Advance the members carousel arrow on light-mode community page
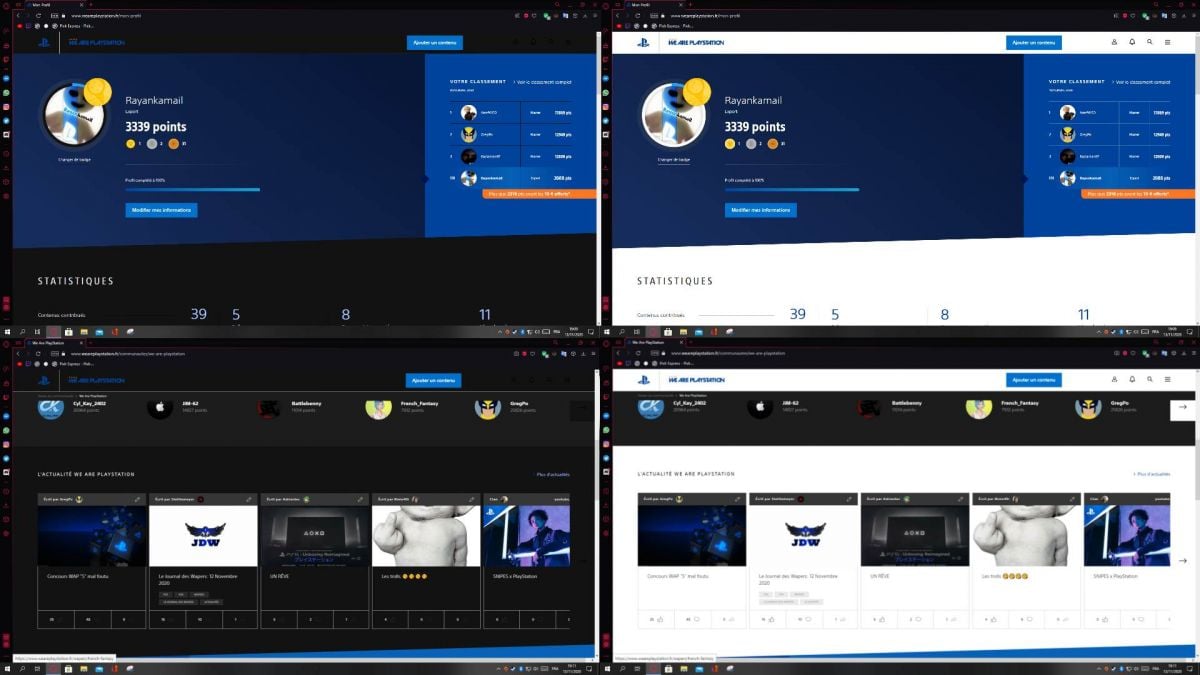 pos(1182,407)
